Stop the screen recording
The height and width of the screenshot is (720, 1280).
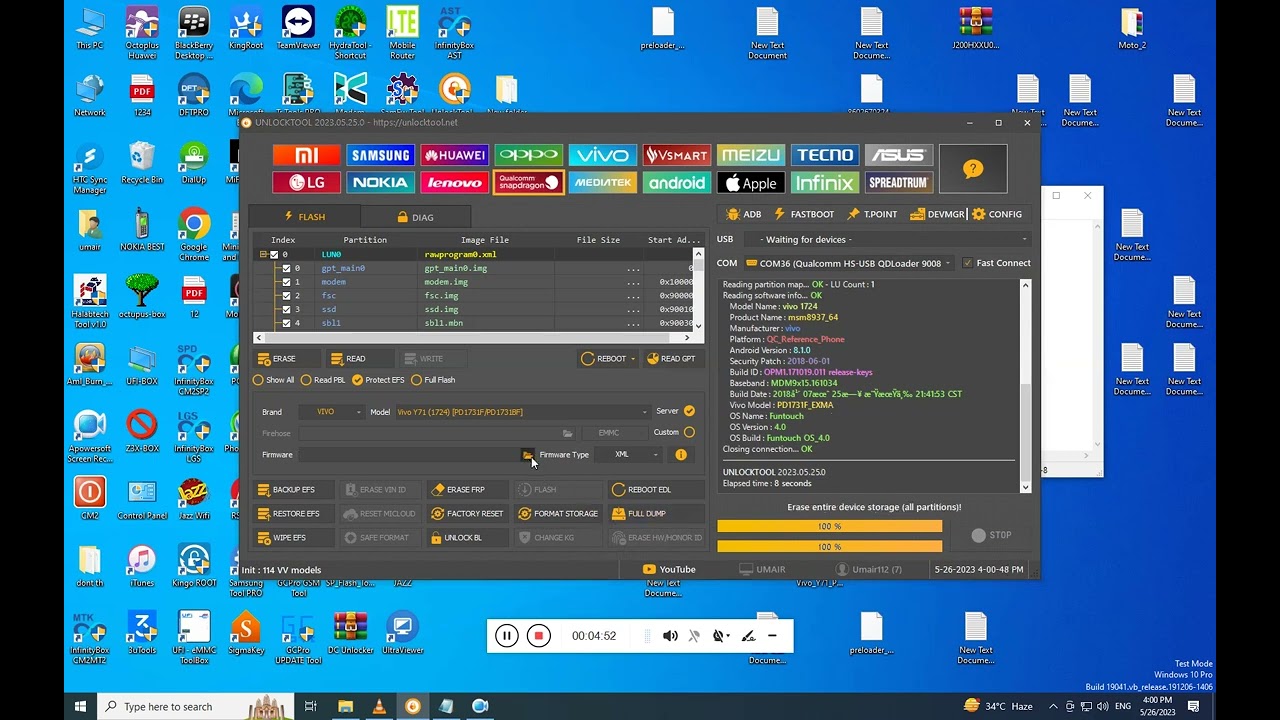pos(539,636)
